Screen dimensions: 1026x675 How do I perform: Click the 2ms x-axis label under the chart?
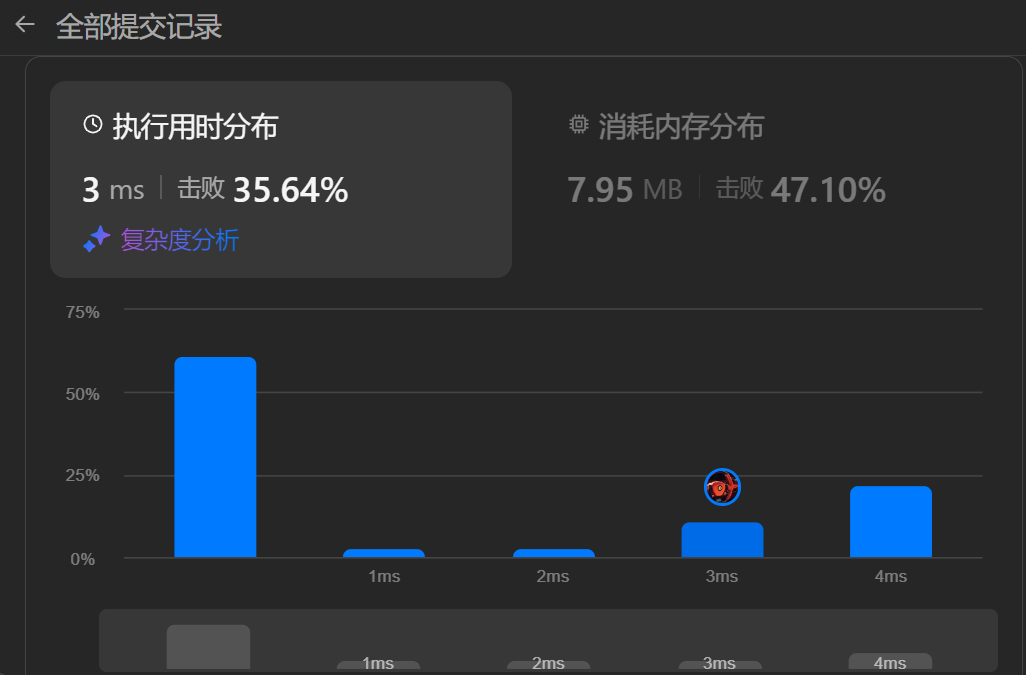pyautogui.click(x=553, y=576)
